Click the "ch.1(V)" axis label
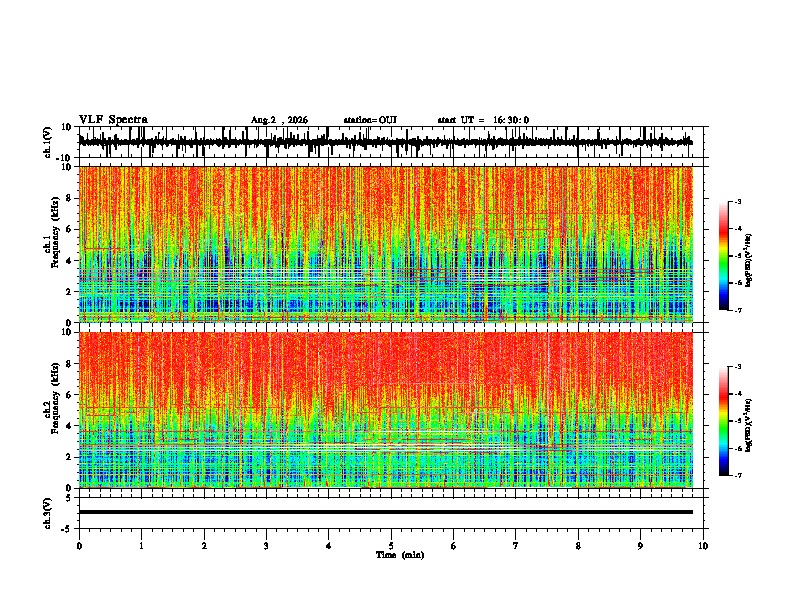This screenshot has width=792, height=612. [x=48, y=142]
